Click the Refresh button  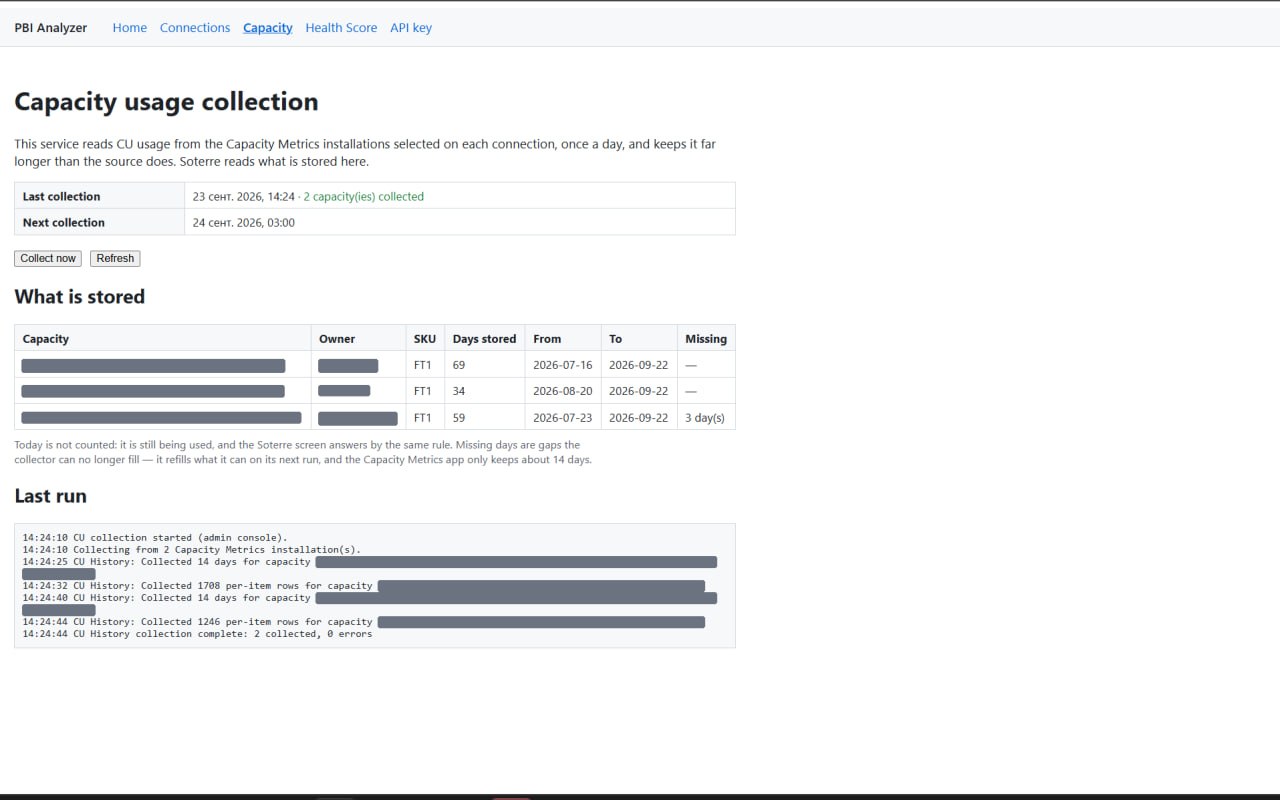pyautogui.click(x=115, y=258)
